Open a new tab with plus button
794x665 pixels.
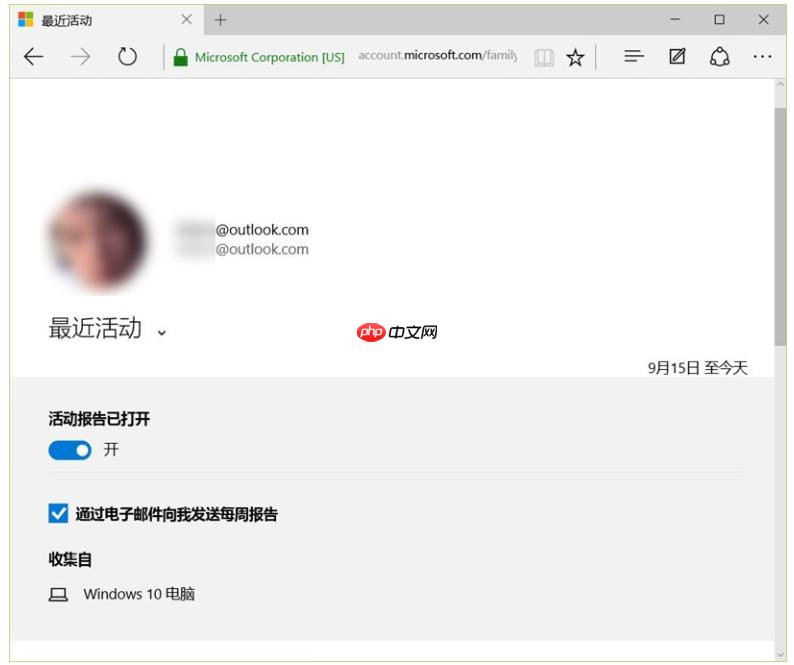point(220,20)
